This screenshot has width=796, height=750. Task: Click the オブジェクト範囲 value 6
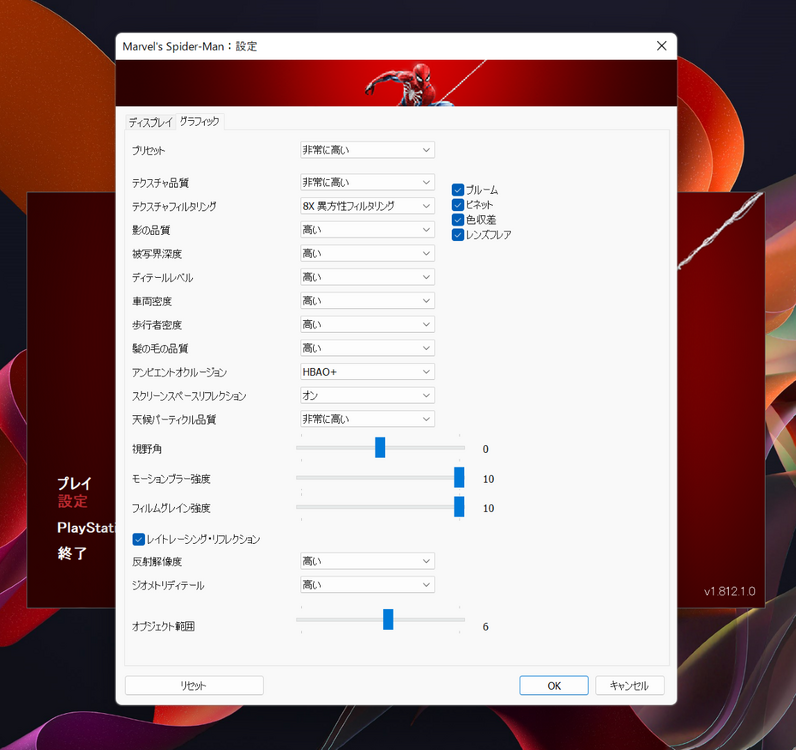(486, 627)
